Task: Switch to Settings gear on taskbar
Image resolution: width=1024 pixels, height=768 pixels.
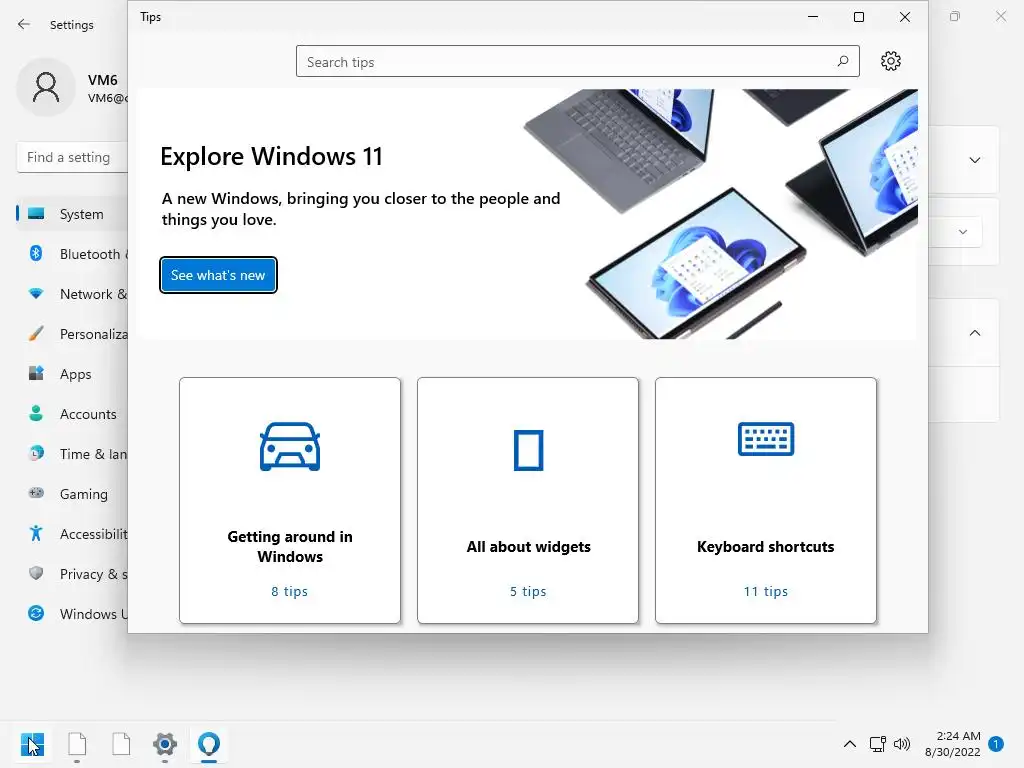Action: coord(165,744)
